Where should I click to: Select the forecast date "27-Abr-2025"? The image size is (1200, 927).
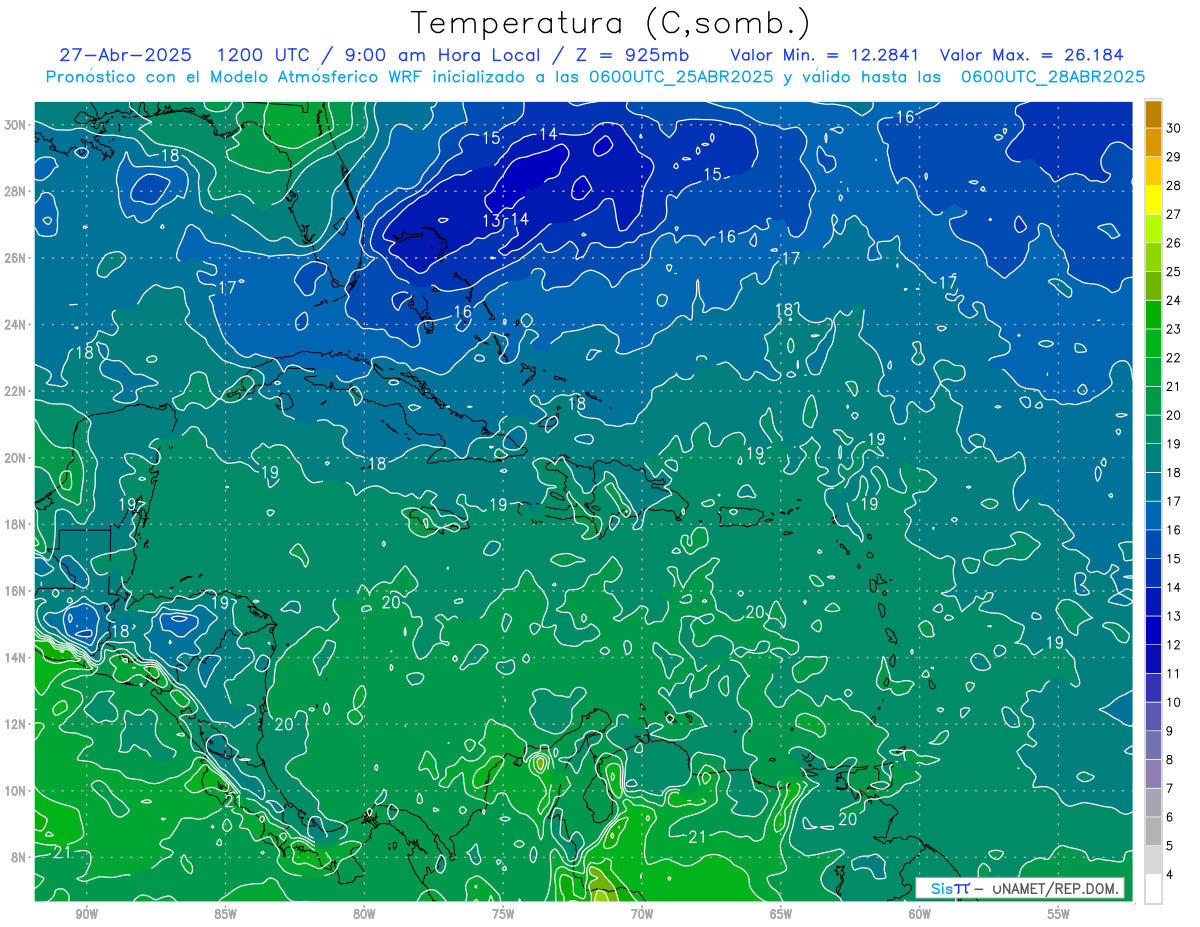(125, 55)
